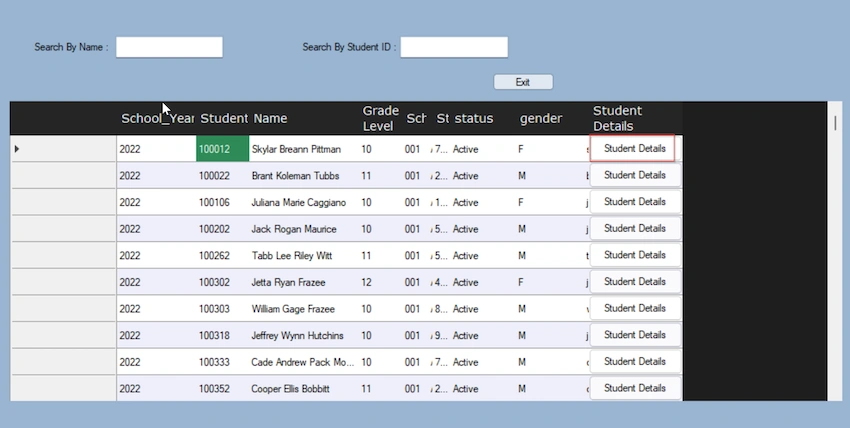Open Student Details for Brant Koleman Tubbs
This screenshot has height=428, width=850.
pos(635,175)
